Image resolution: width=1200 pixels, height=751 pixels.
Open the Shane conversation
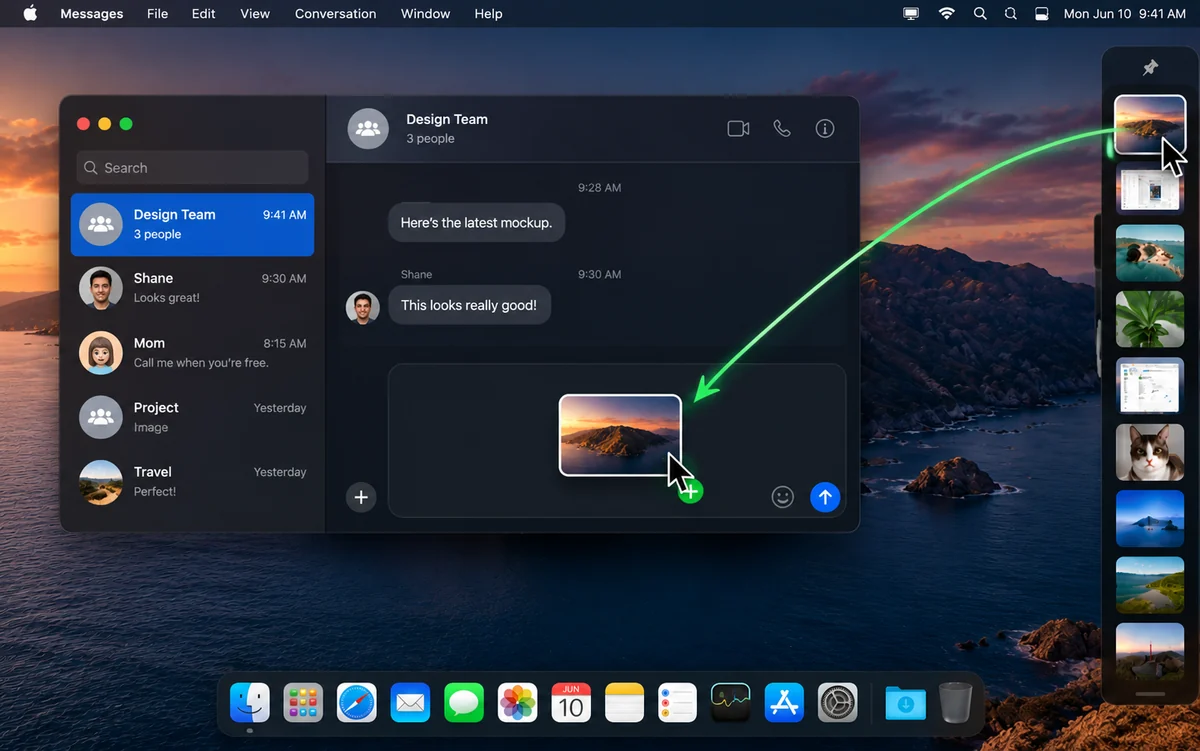(192, 288)
